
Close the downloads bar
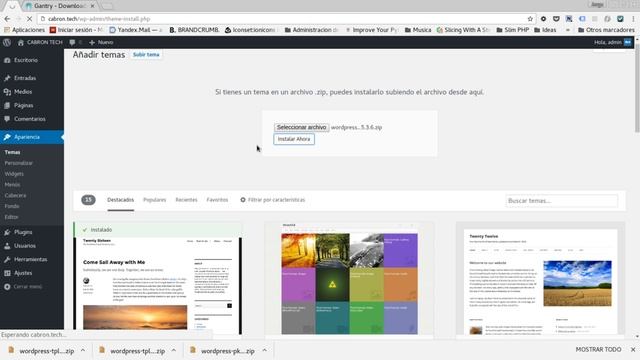coord(633,350)
